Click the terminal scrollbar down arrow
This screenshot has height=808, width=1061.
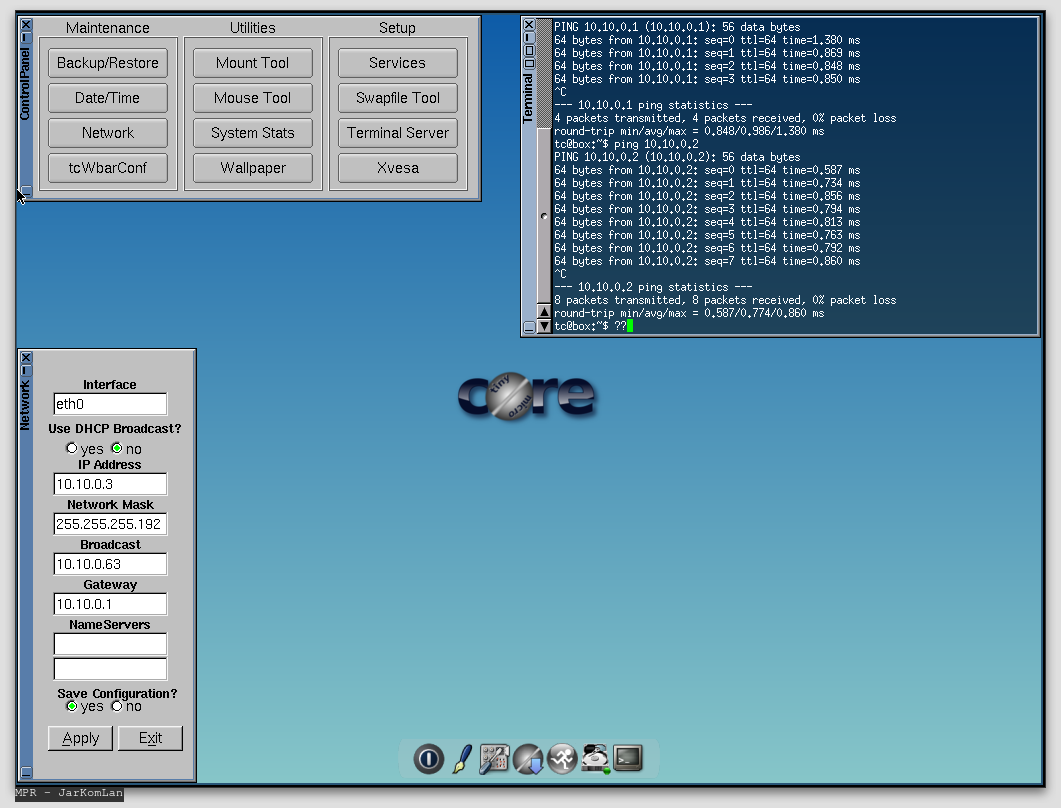544,326
